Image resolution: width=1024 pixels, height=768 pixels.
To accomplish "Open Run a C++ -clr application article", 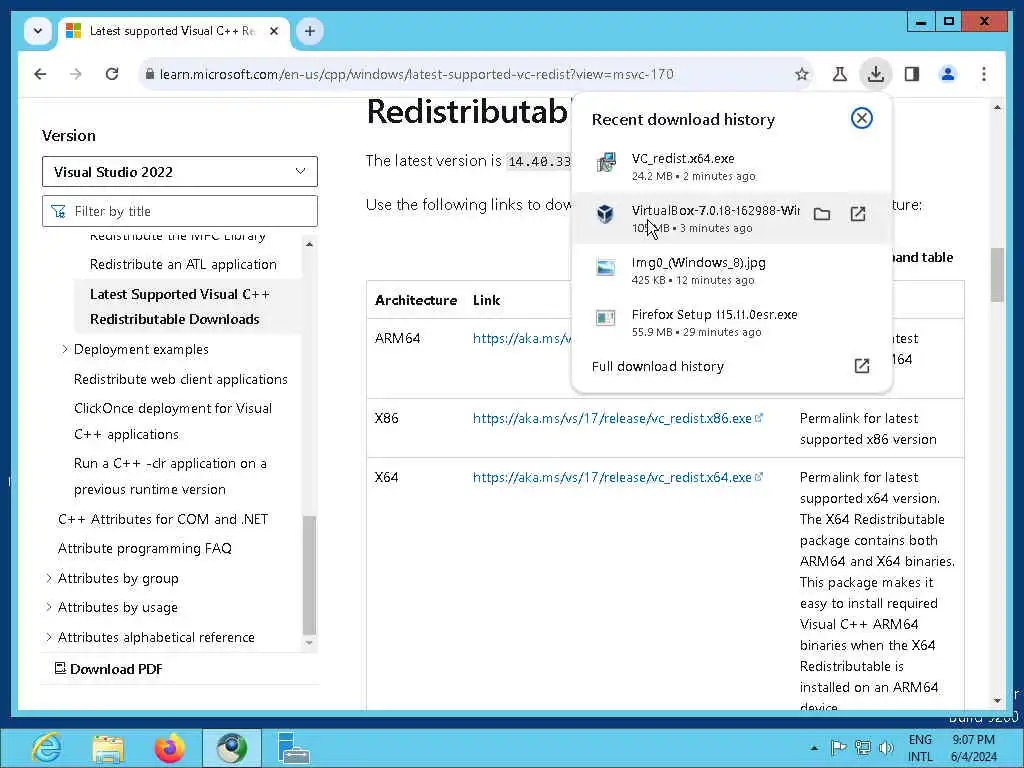I will tap(170, 476).
